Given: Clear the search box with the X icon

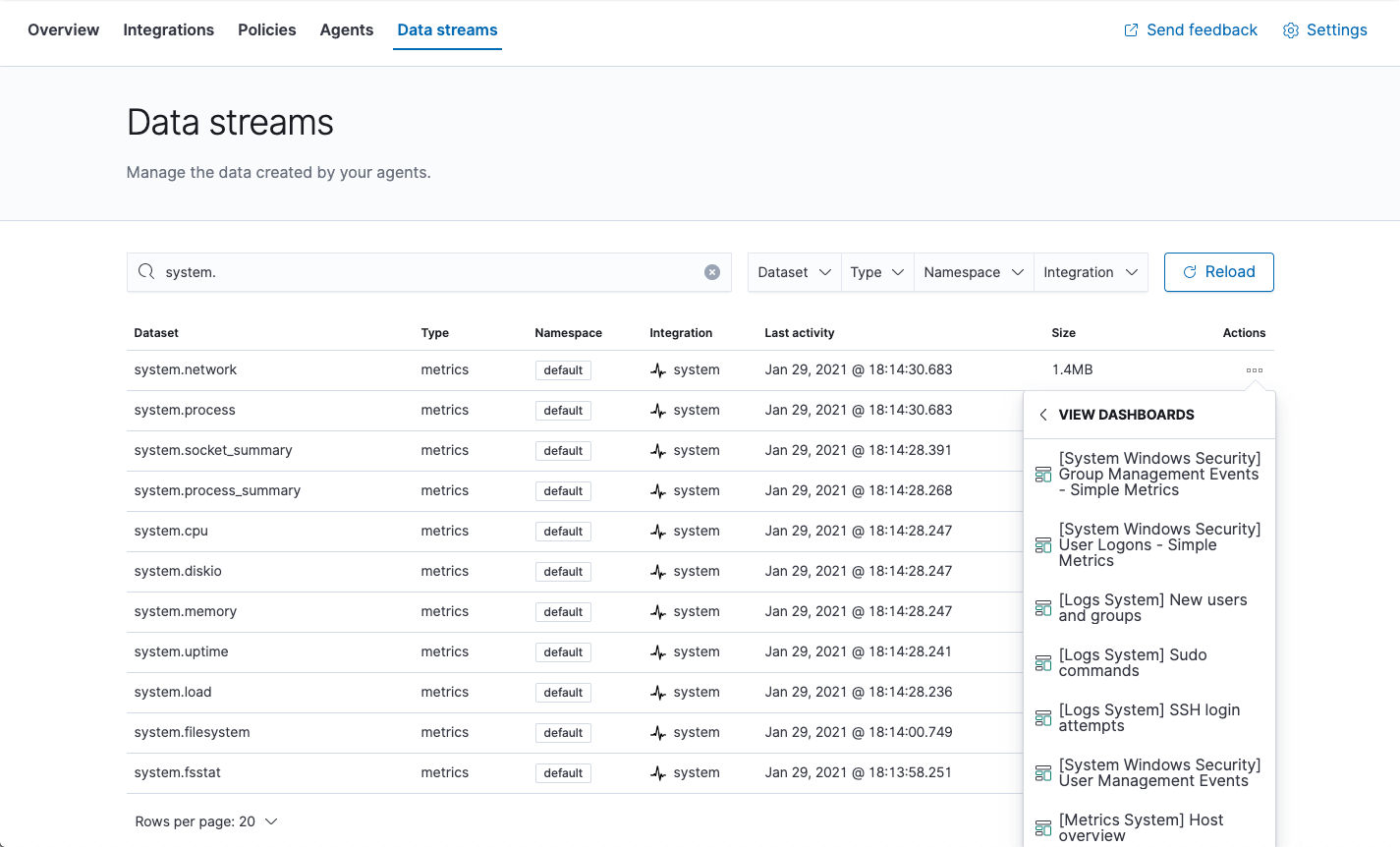Looking at the screenshot, I should 711,272.
